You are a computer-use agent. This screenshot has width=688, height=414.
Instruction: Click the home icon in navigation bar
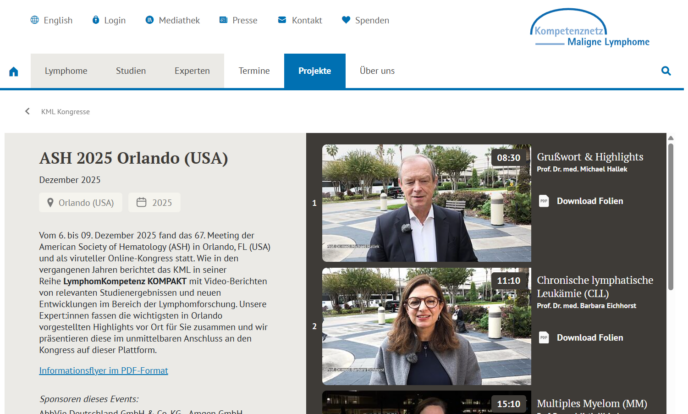14,72
